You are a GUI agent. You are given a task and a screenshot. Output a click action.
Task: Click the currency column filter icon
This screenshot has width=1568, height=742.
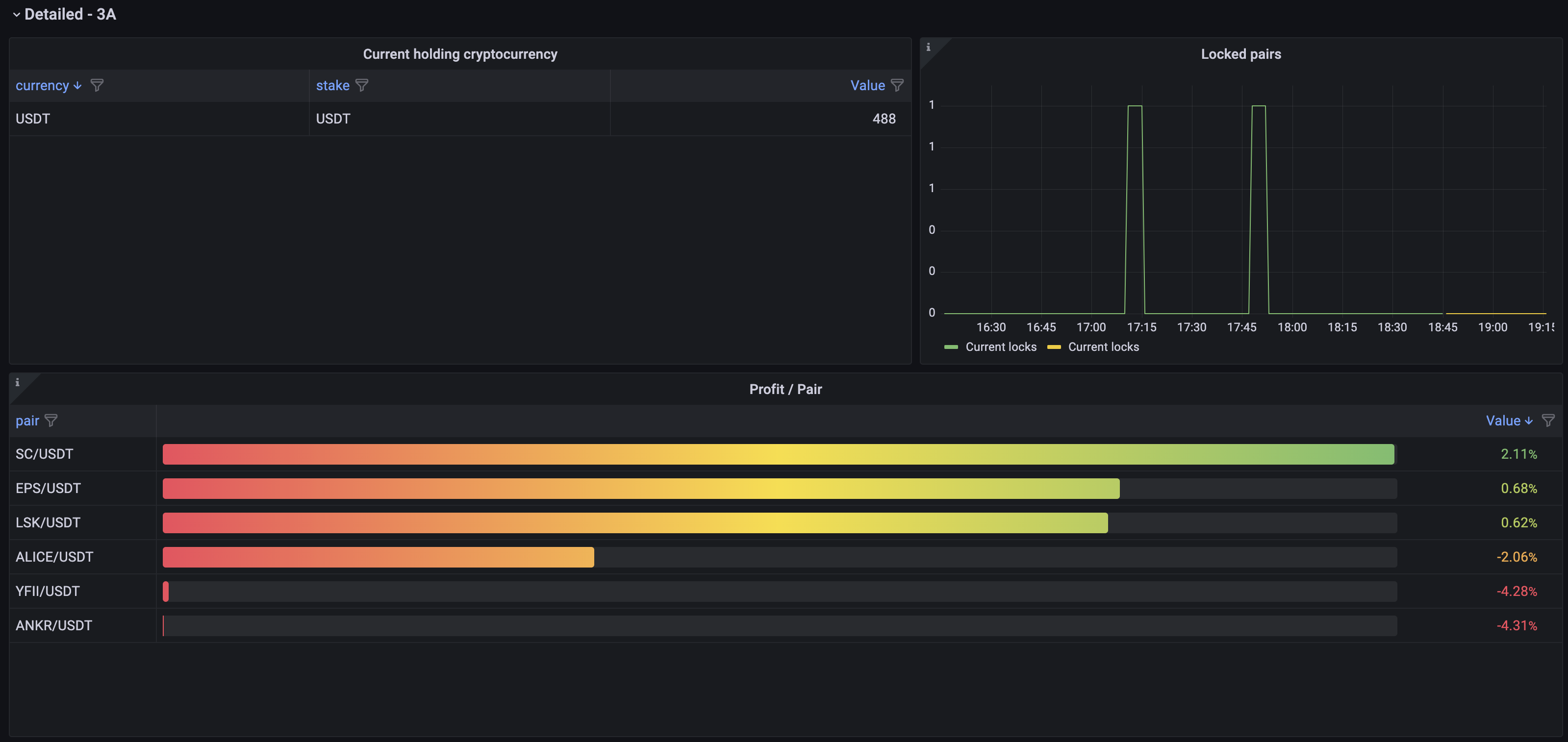click(x=96, y=85)
